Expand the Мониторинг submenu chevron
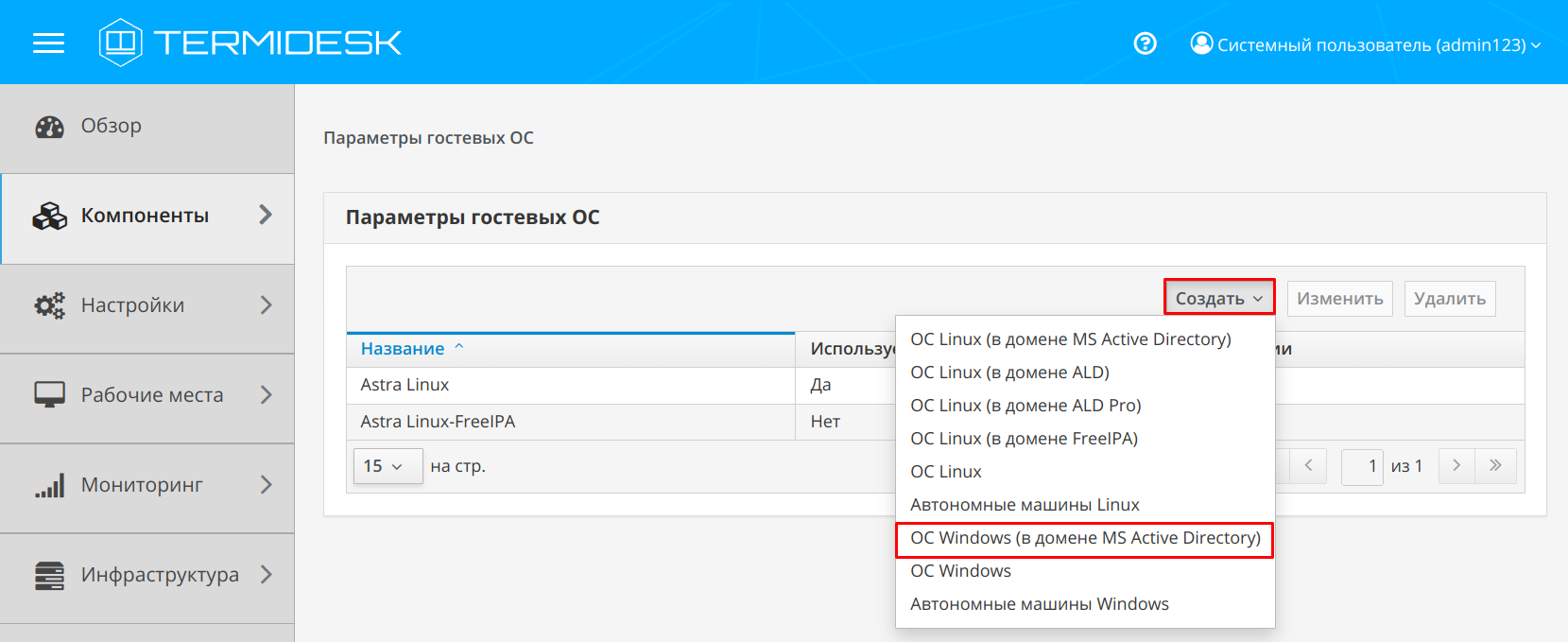Image resolution: width=1568 pixels, height=642 pixels. [x=266, y=484]
